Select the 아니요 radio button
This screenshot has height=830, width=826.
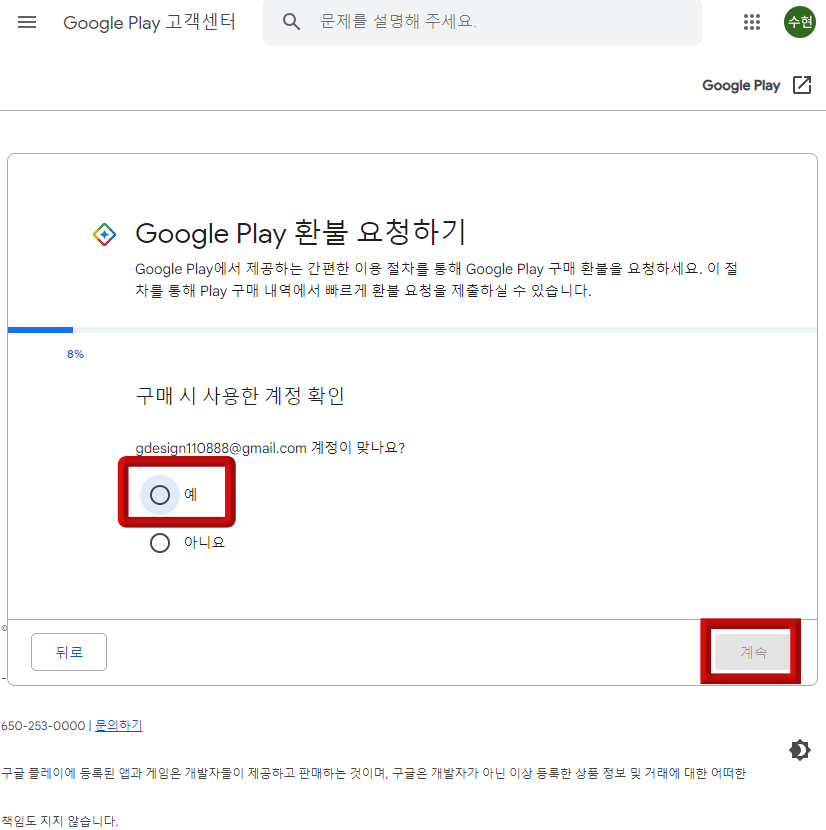pos(160,542)
